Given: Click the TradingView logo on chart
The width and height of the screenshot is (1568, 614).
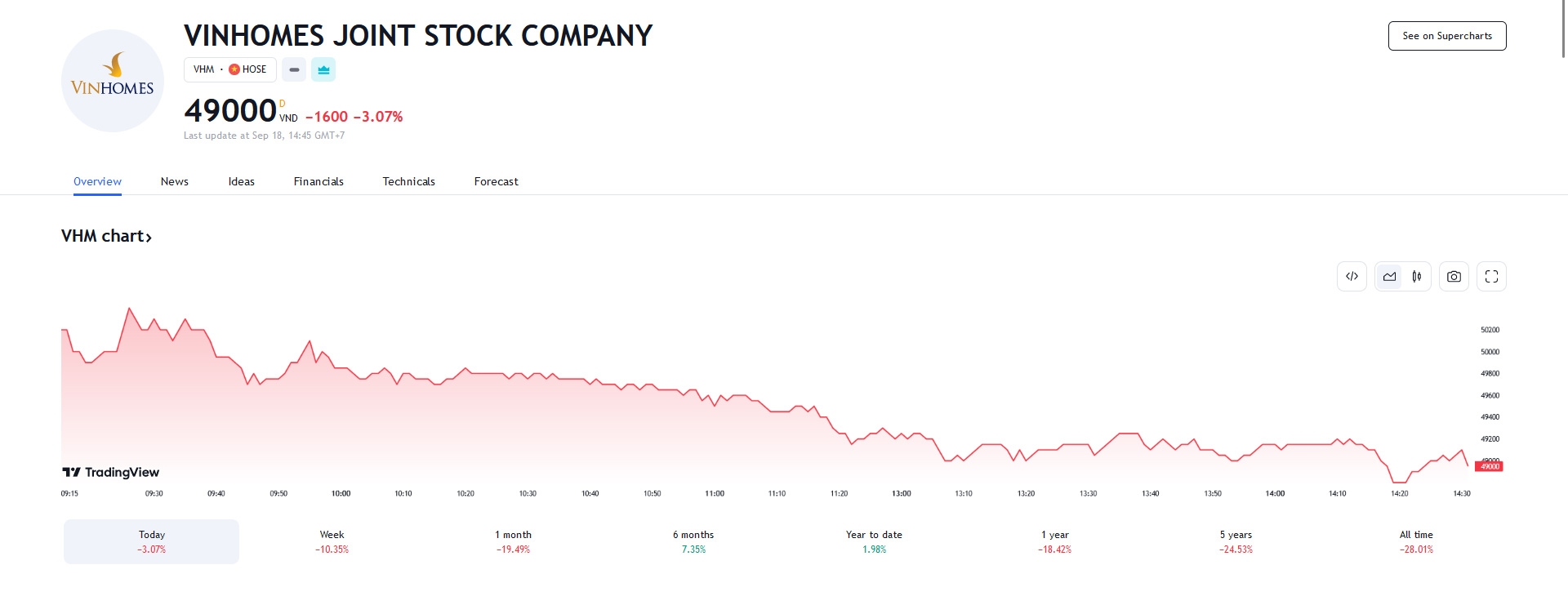Looking at the screenshot, I should pyautogui.click(x=111, y=472).
